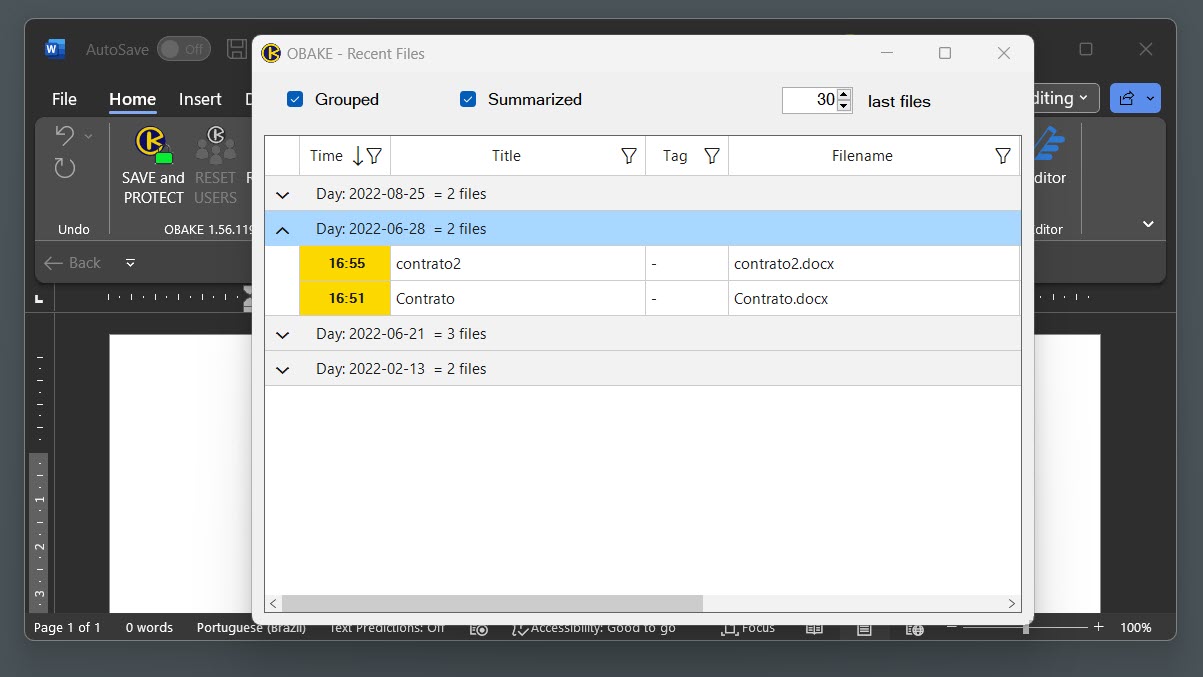Screen dimensions: 1203x677
Task: Click the horizontal scrollbar right arrow
Action: coord(1012,604)
